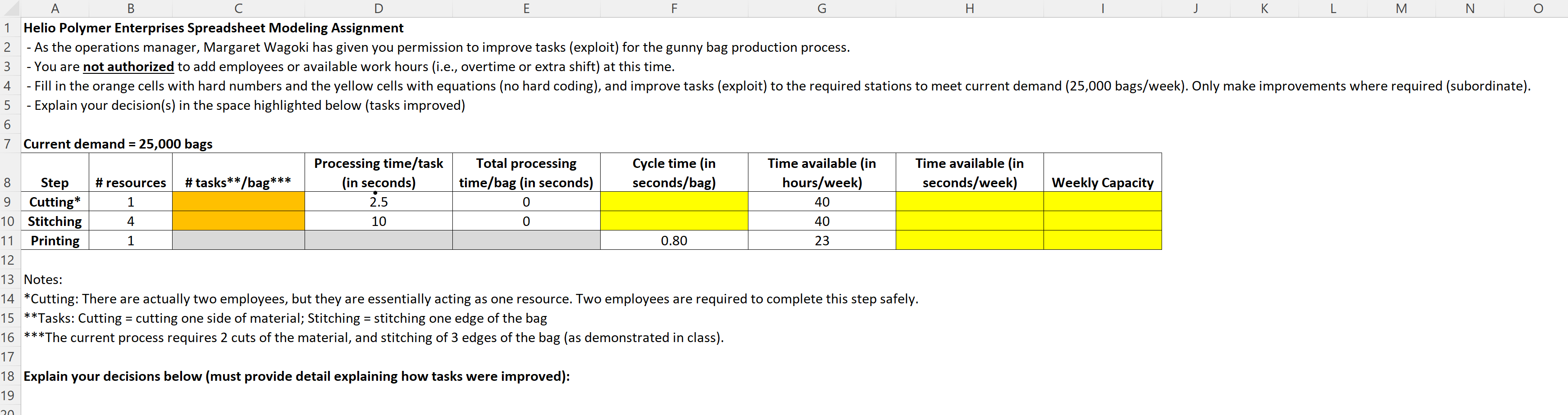Click the cell showing 10 seconds processing time
The height and width of the screenshot is (415, 1568).
[x=378, y=221]
